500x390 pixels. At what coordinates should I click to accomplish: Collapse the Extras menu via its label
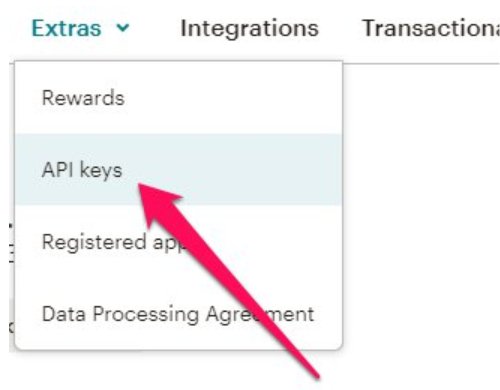(66, 28)
